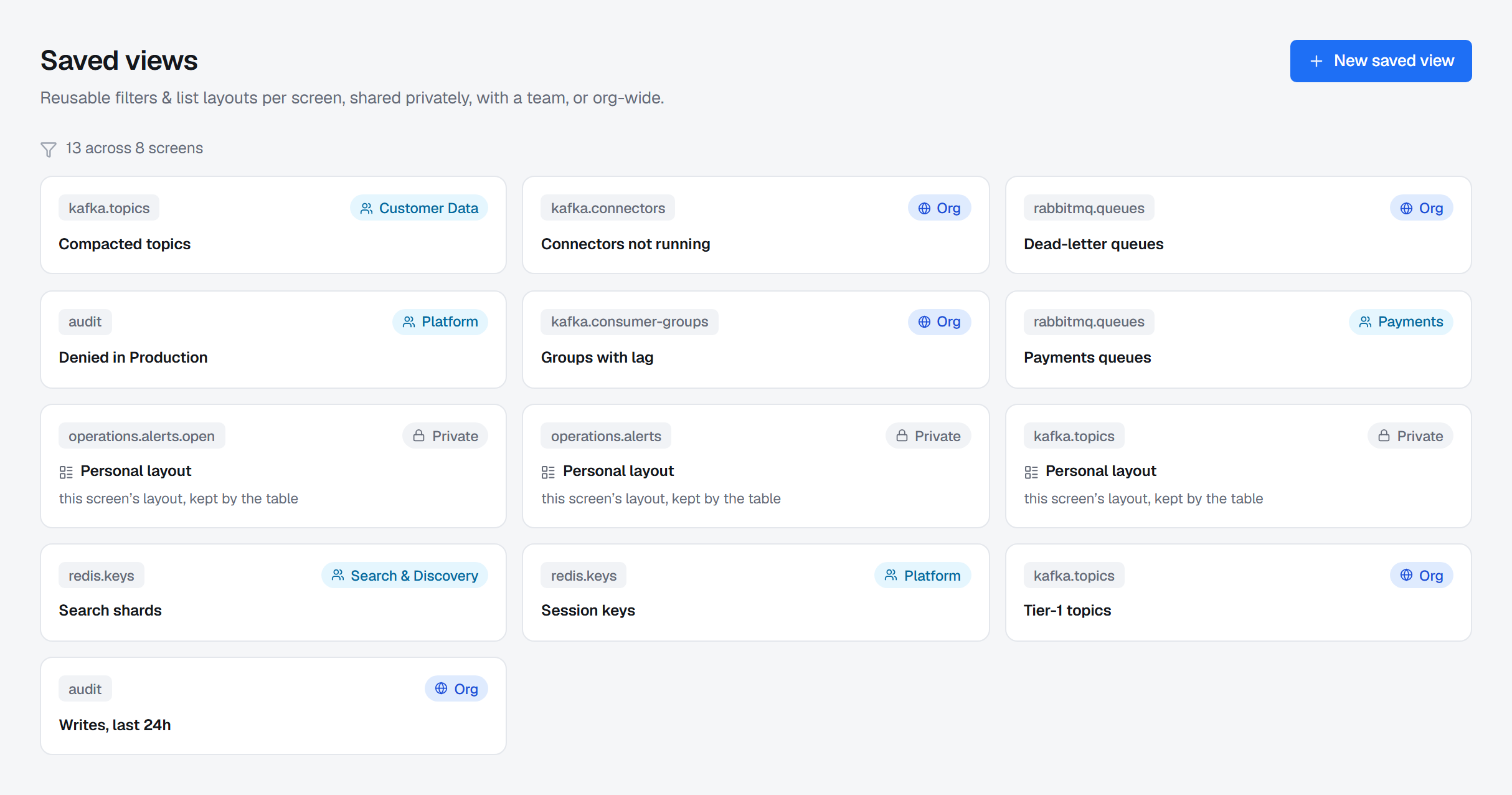Image resolution: width=1512 pixels, height=795 pixels.
Task: Click kafka.topics tag on Compacted topics card
Action: tap(109, 208)
